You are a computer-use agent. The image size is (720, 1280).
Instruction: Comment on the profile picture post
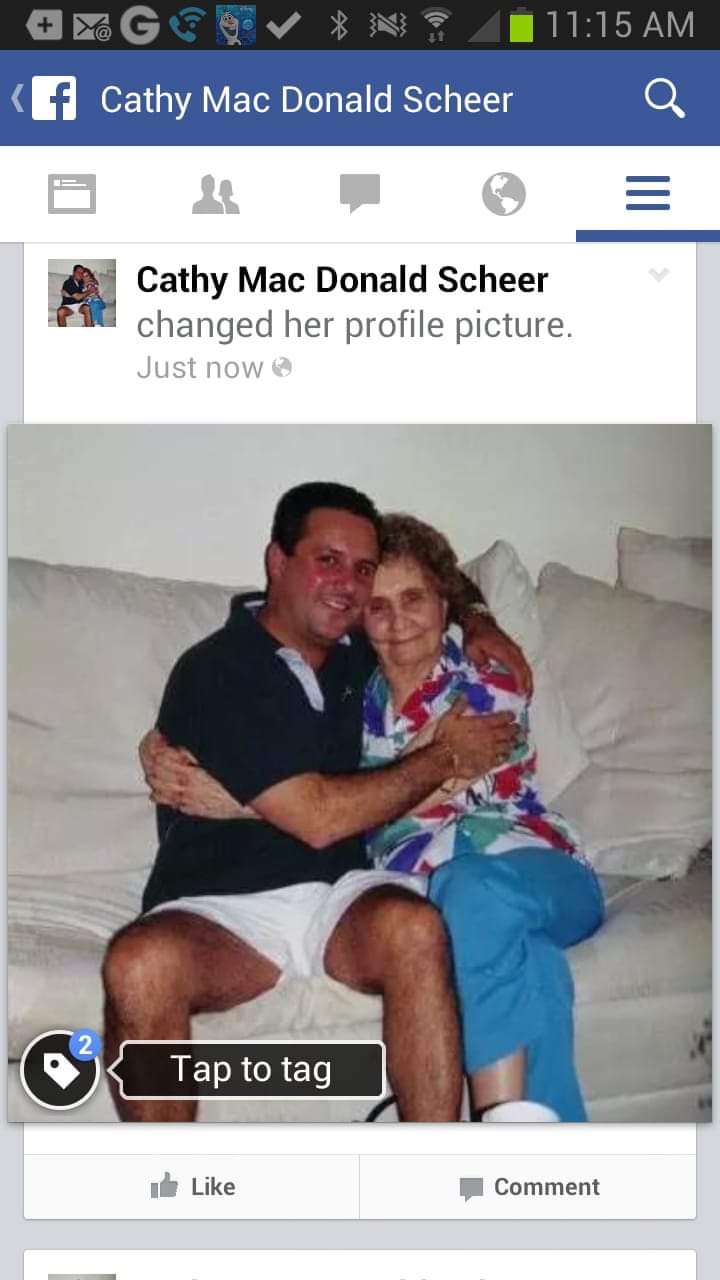(x=528, y=1187)
